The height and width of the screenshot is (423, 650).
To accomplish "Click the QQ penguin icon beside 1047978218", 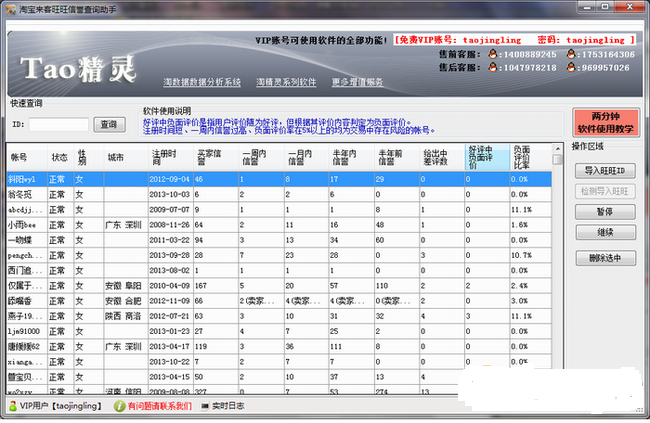I will pyautogui.click(x=492, y=67).
